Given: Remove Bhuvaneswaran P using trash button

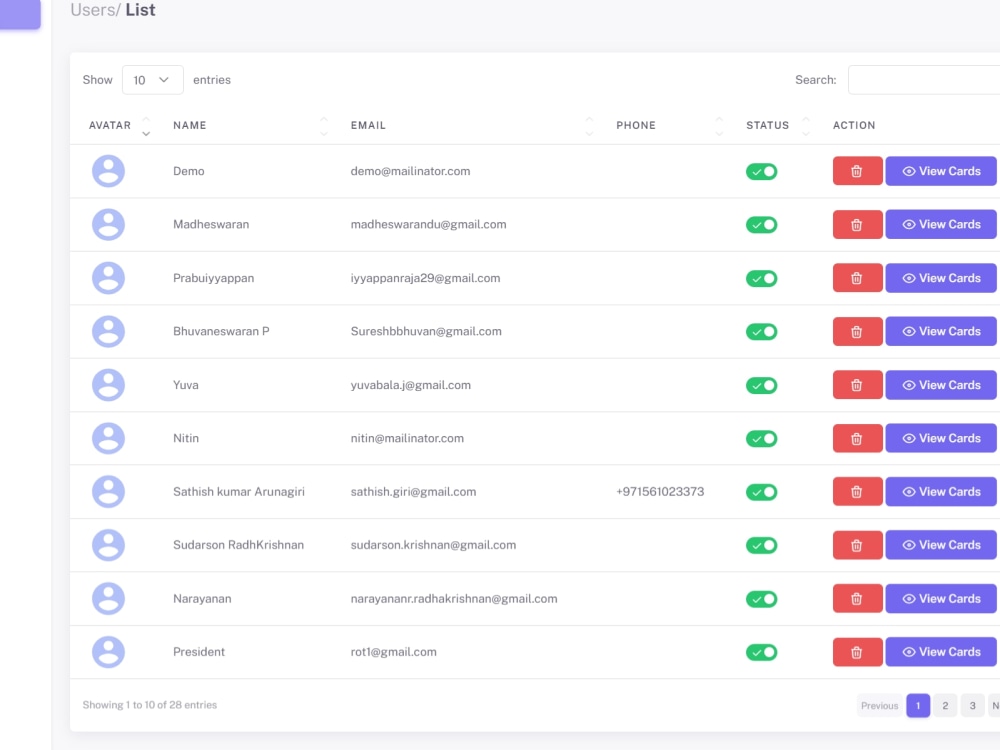Looking at the screenshot, I should pos(857,332).
